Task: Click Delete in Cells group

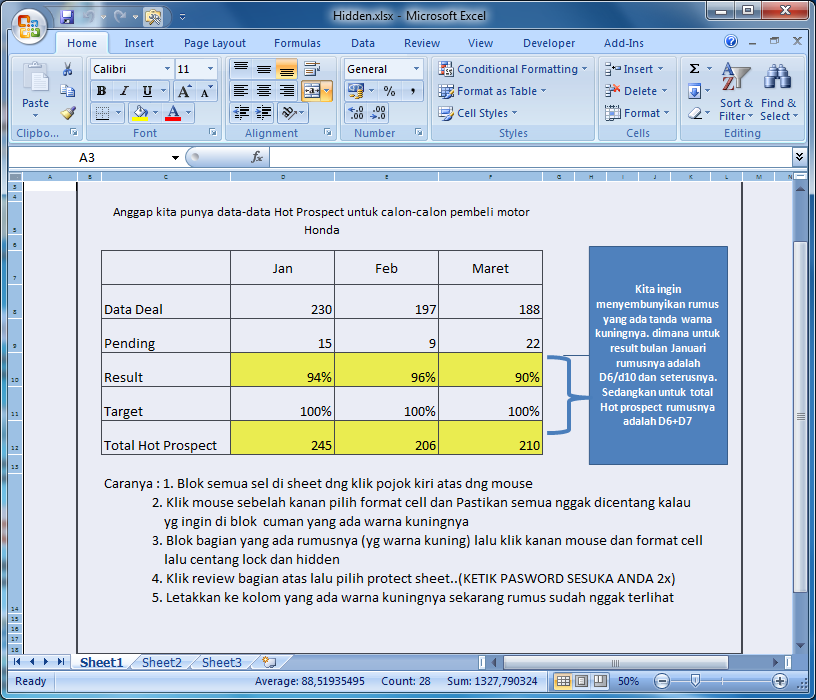Action: click(x=636, y=91)
